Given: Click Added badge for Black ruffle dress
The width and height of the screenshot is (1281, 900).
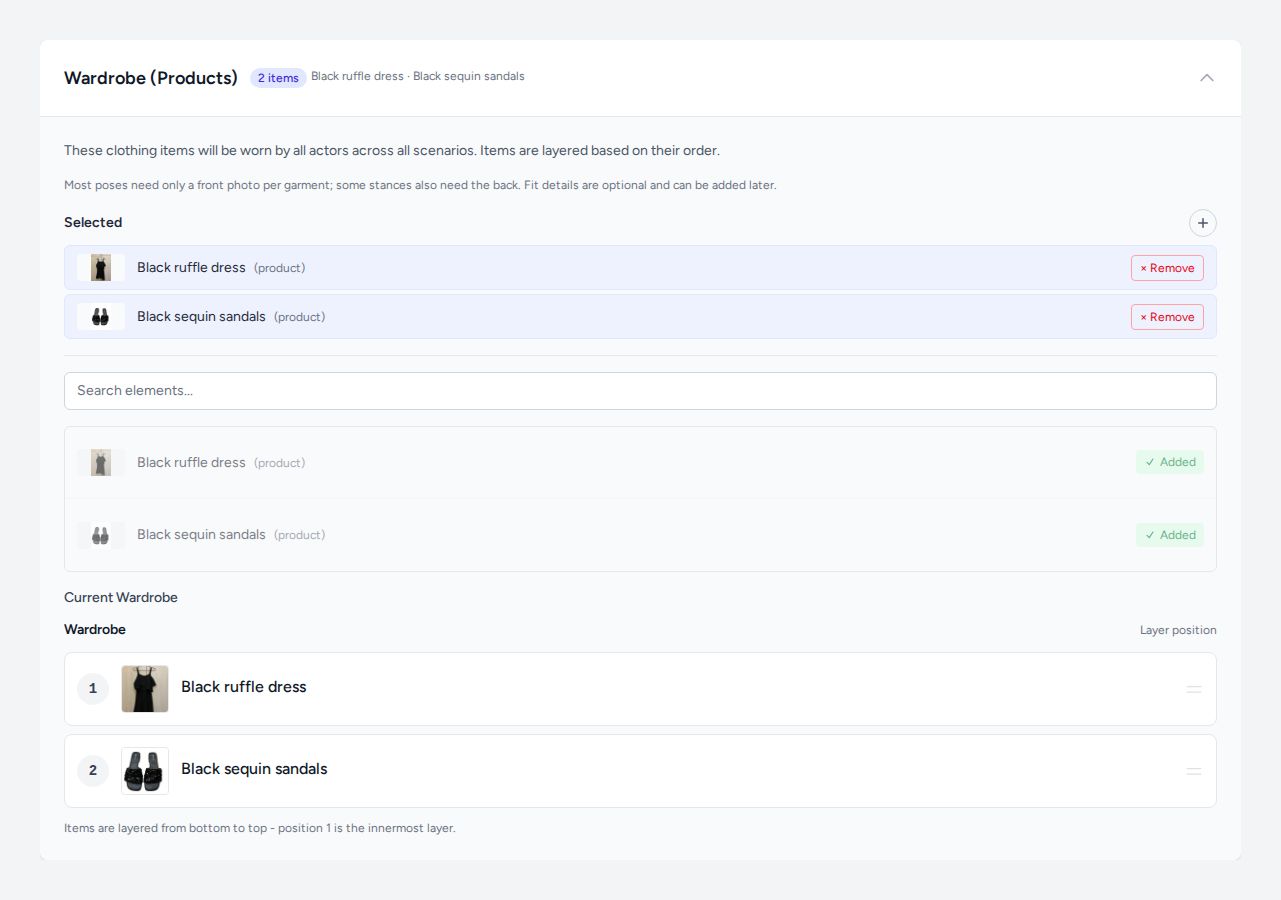Looking at the screenshot, I should 1170,462.
